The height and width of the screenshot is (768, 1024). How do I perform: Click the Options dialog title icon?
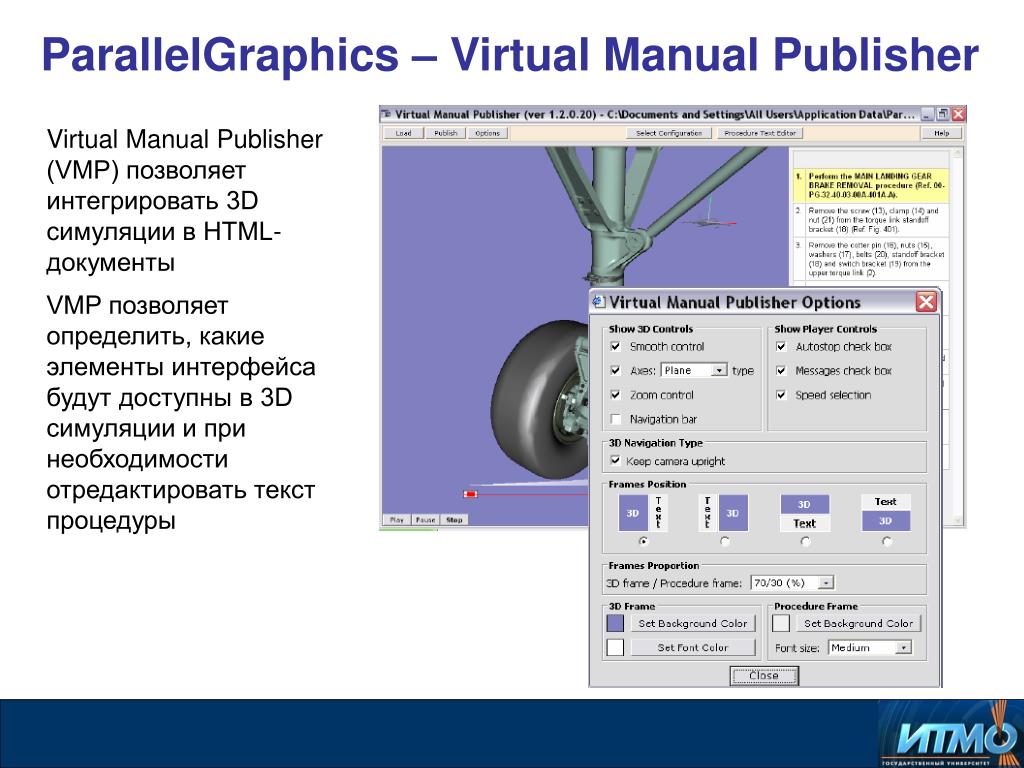(x=598, y=302)
